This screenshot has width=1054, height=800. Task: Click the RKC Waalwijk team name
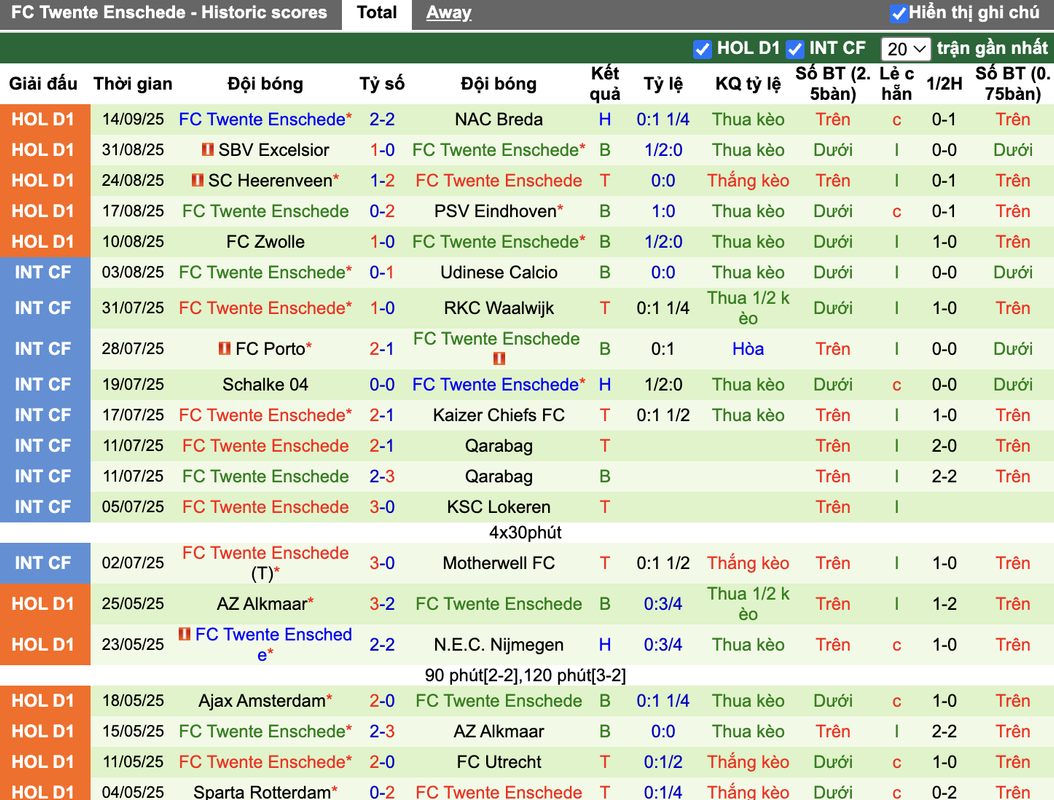499,309
